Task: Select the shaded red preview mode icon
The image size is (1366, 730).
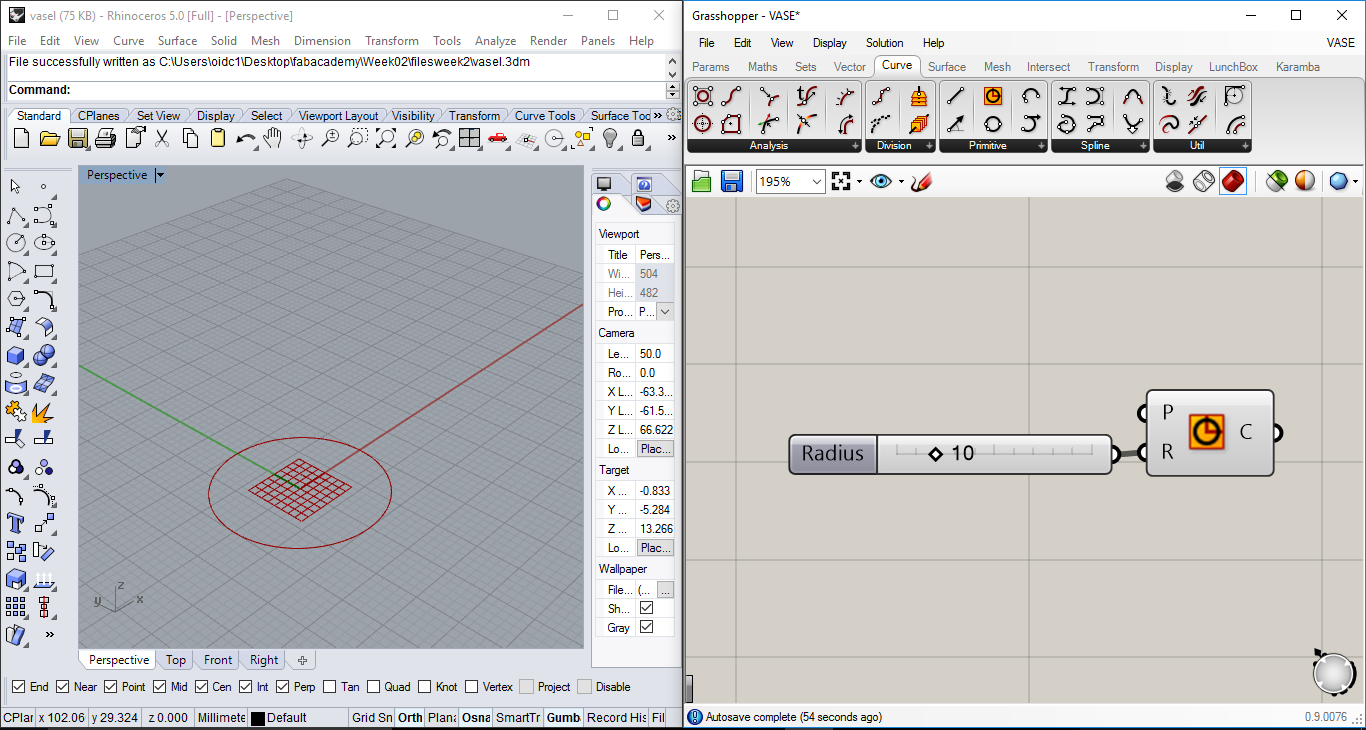Action: [1233, 181]
